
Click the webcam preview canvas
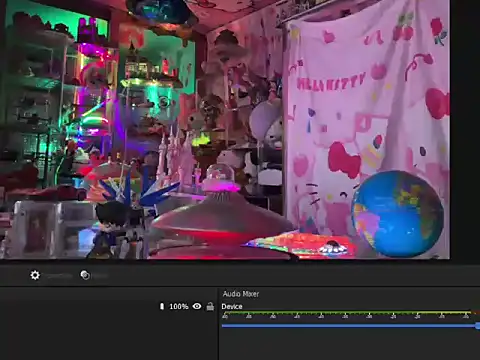pyautogui.click(x=225, y=129)
